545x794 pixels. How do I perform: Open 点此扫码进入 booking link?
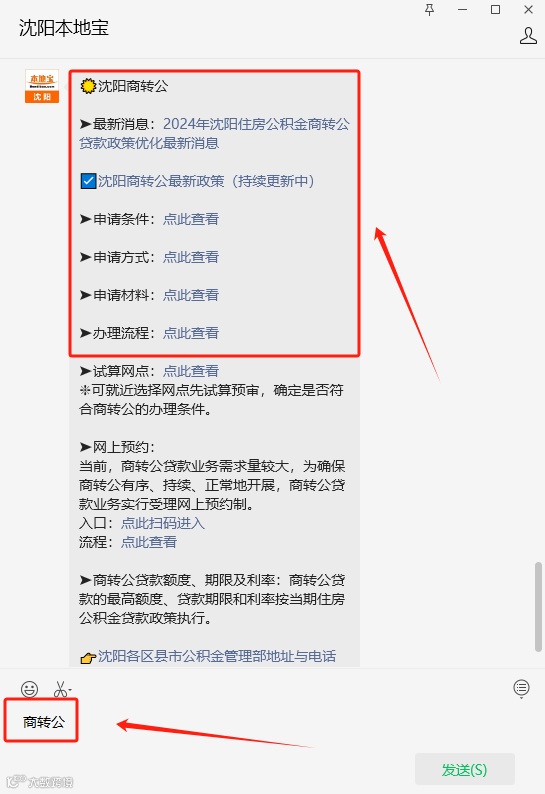[x=163, y=523]
